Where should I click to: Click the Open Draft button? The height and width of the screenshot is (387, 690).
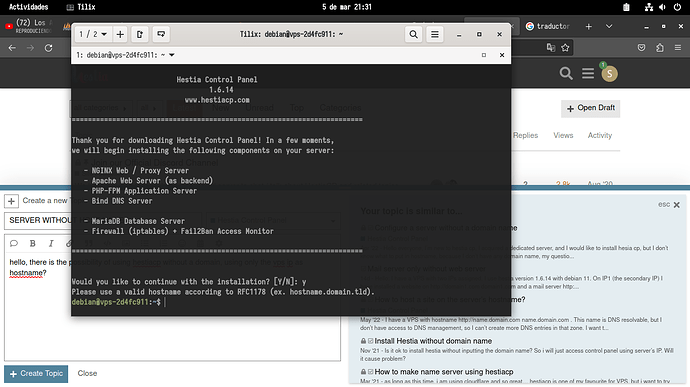(591, 108)
